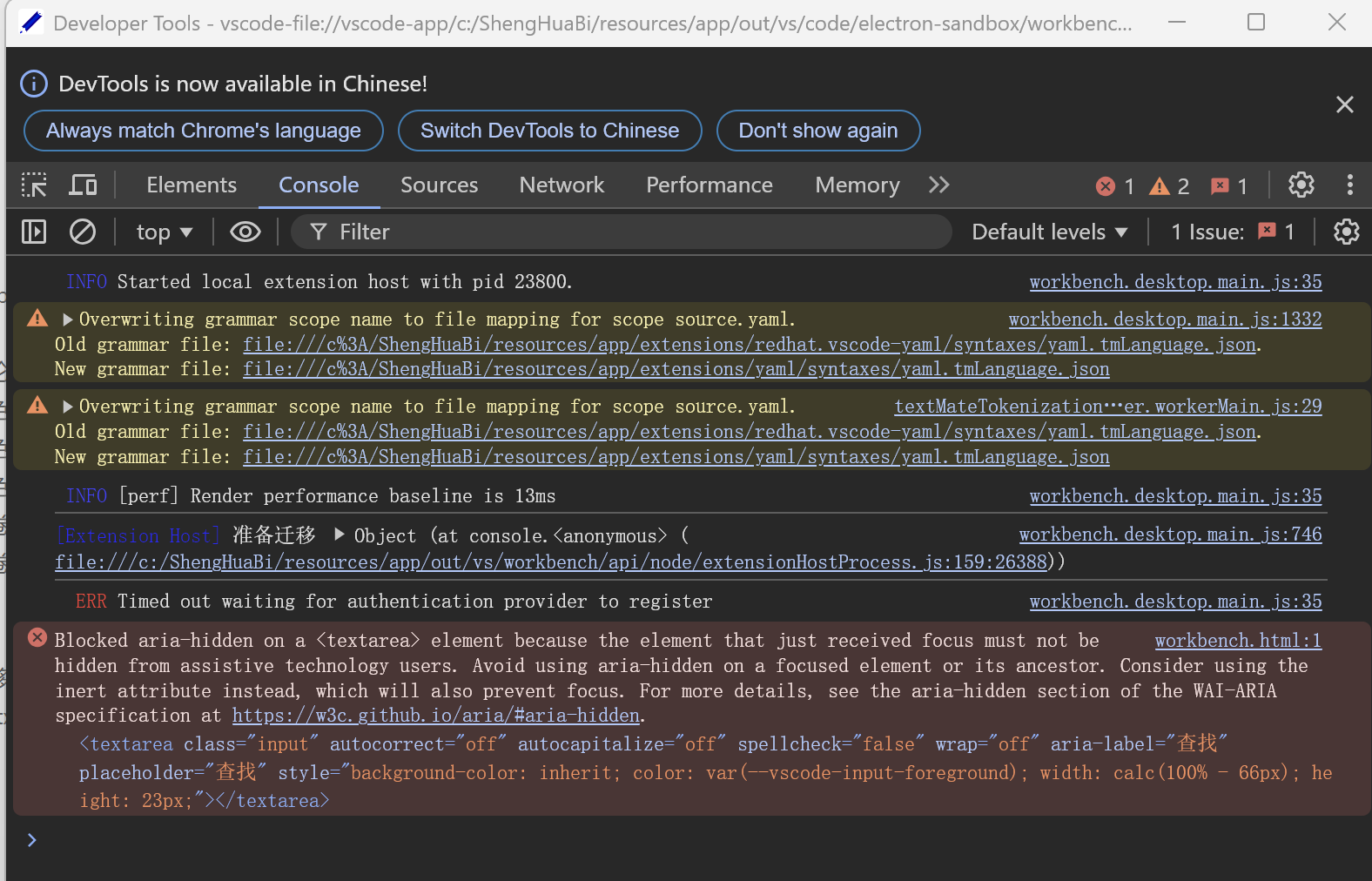
Task: Show the console sidebar panel icon
Action: pos(34,232)
